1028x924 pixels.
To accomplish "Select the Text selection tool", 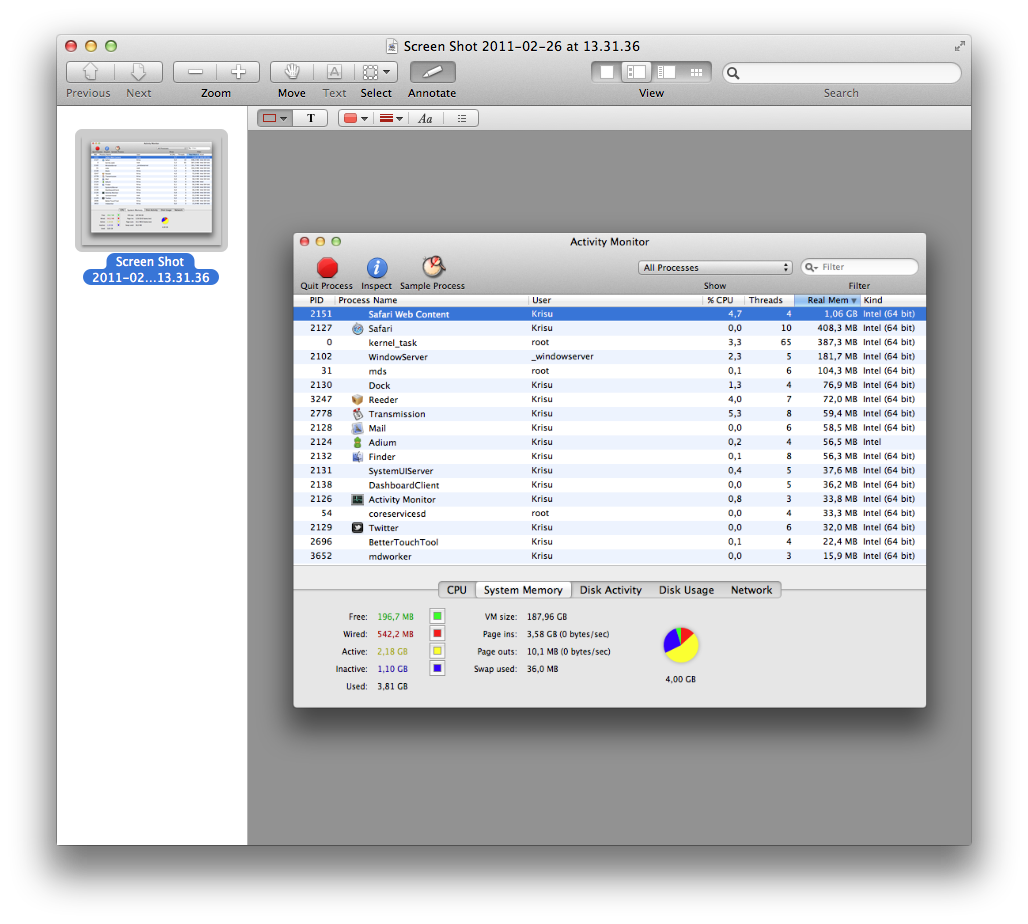I will click(334, 71).
